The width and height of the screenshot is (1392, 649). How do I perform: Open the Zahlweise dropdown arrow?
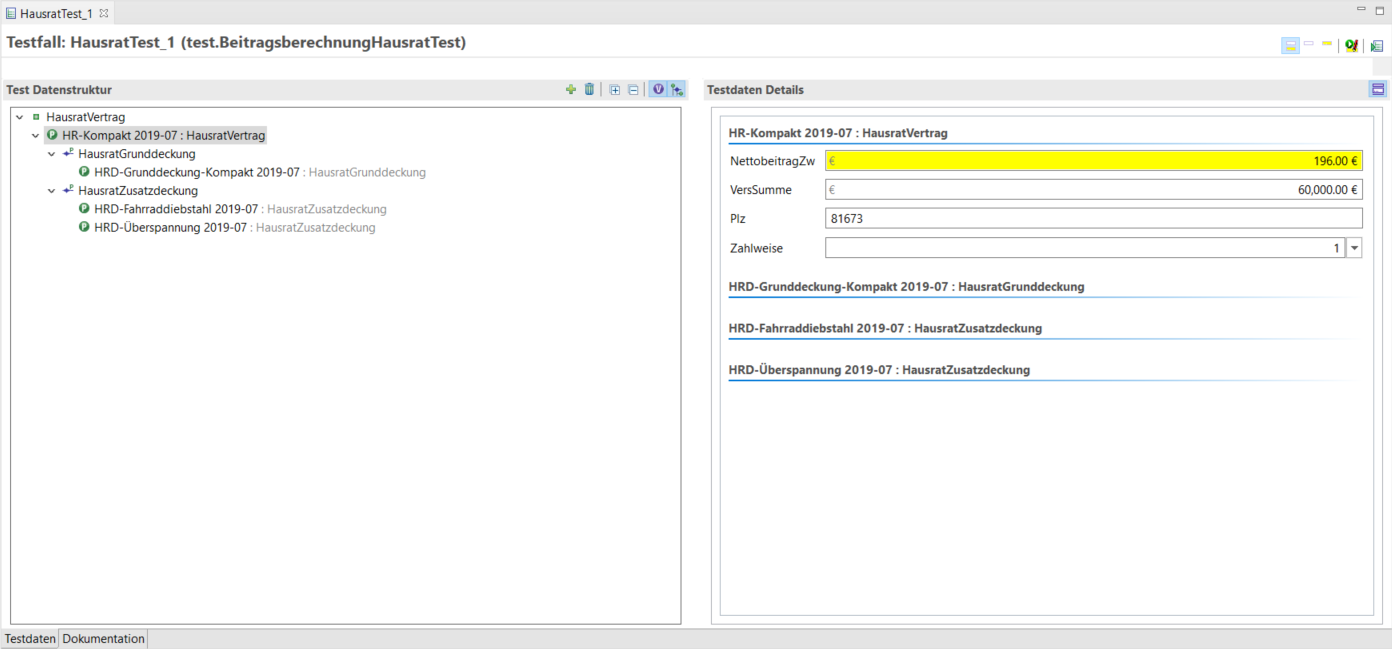click(x=1354, y=248)
